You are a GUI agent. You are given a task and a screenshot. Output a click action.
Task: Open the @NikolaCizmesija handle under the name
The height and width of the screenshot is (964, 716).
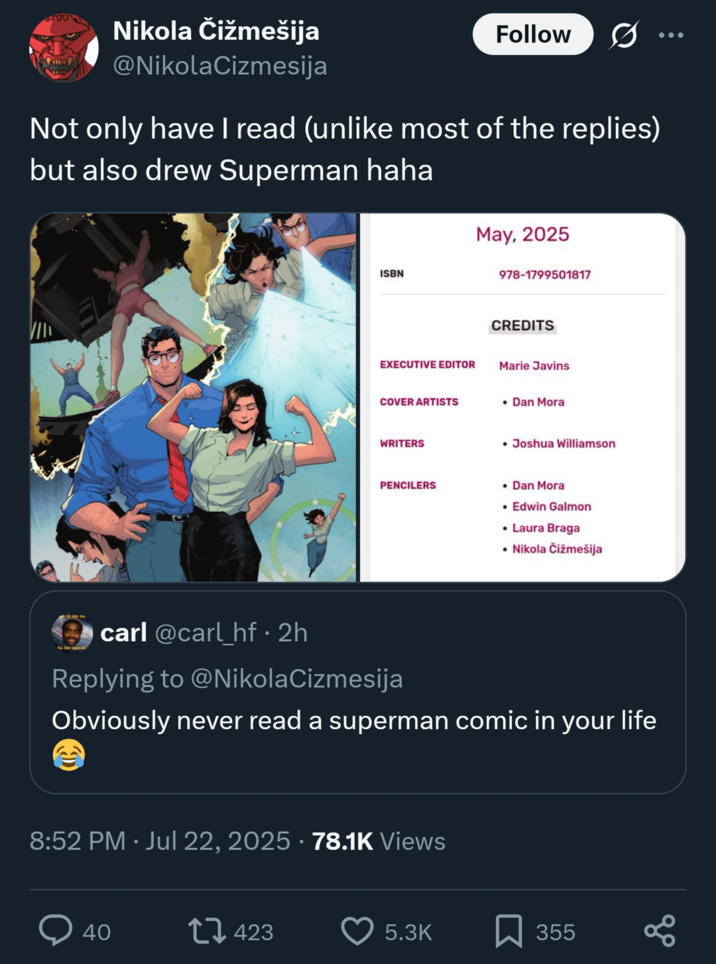coord(219,67)
